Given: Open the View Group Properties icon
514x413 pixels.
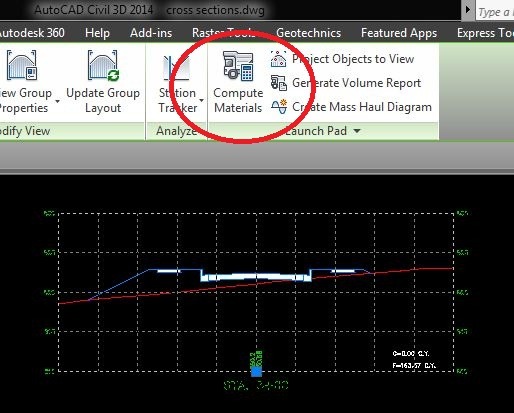Looking at the screenshot, I should pos(22,65).
